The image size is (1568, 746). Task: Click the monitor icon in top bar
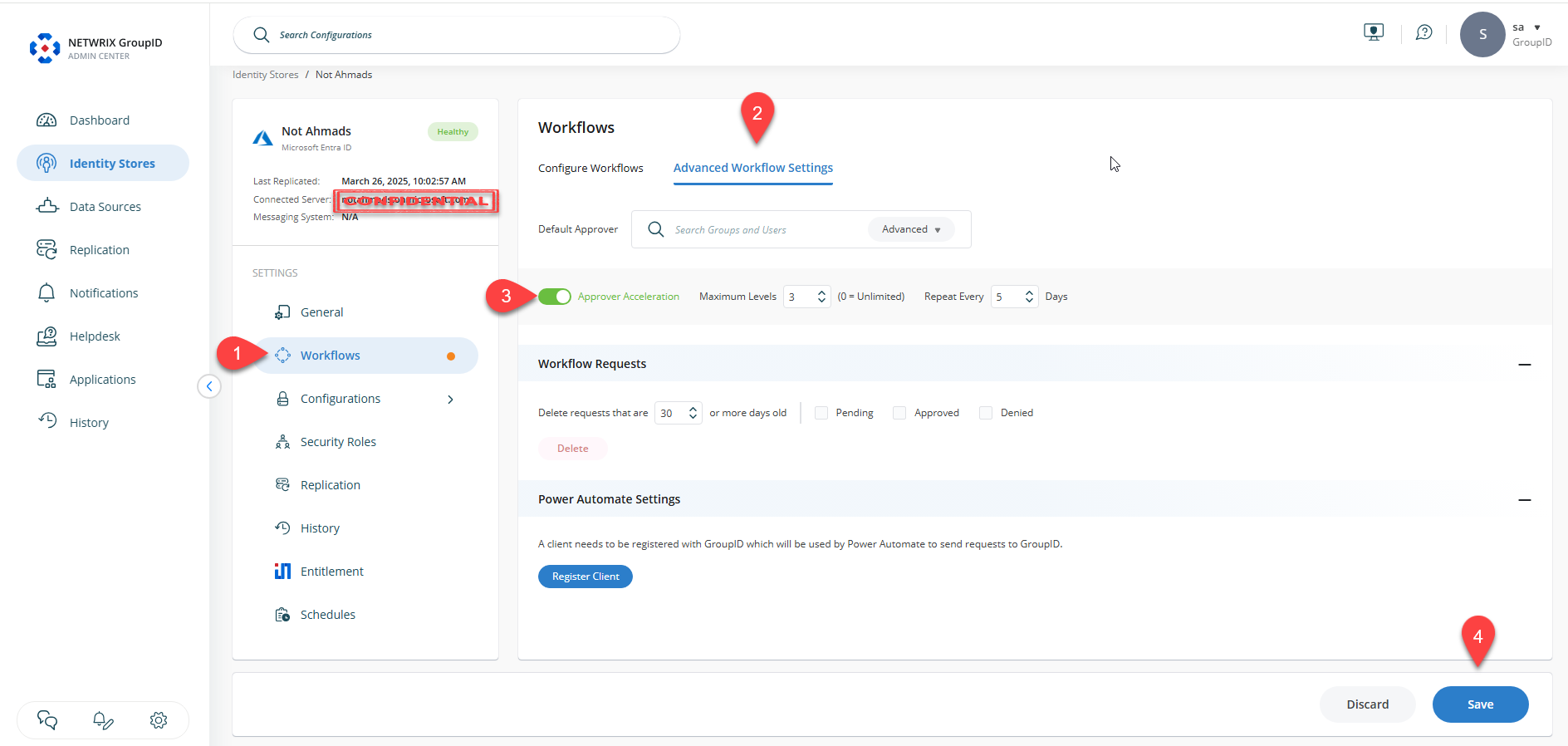click(x=1374, y=32)
